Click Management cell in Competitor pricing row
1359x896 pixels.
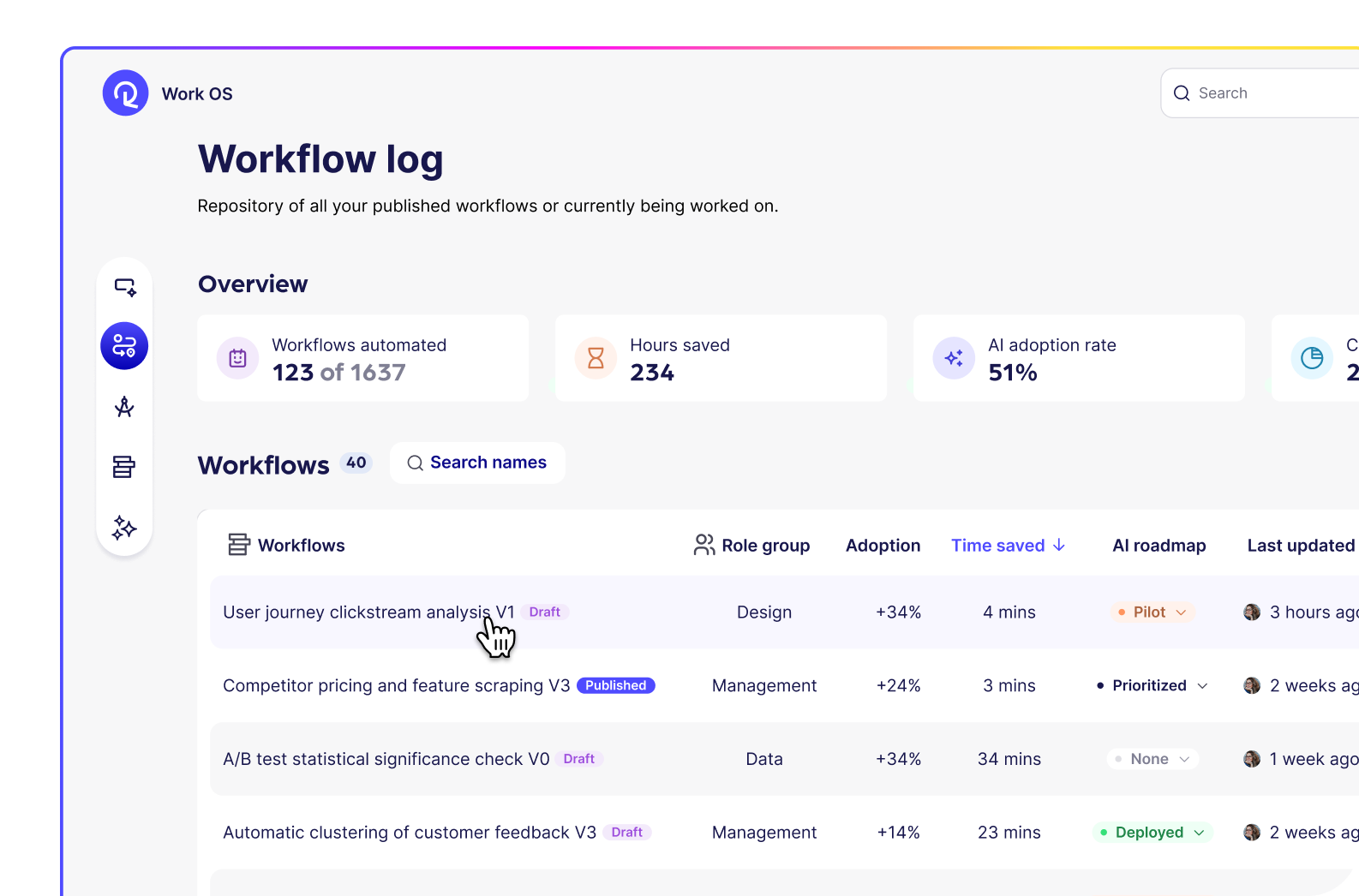764,685
